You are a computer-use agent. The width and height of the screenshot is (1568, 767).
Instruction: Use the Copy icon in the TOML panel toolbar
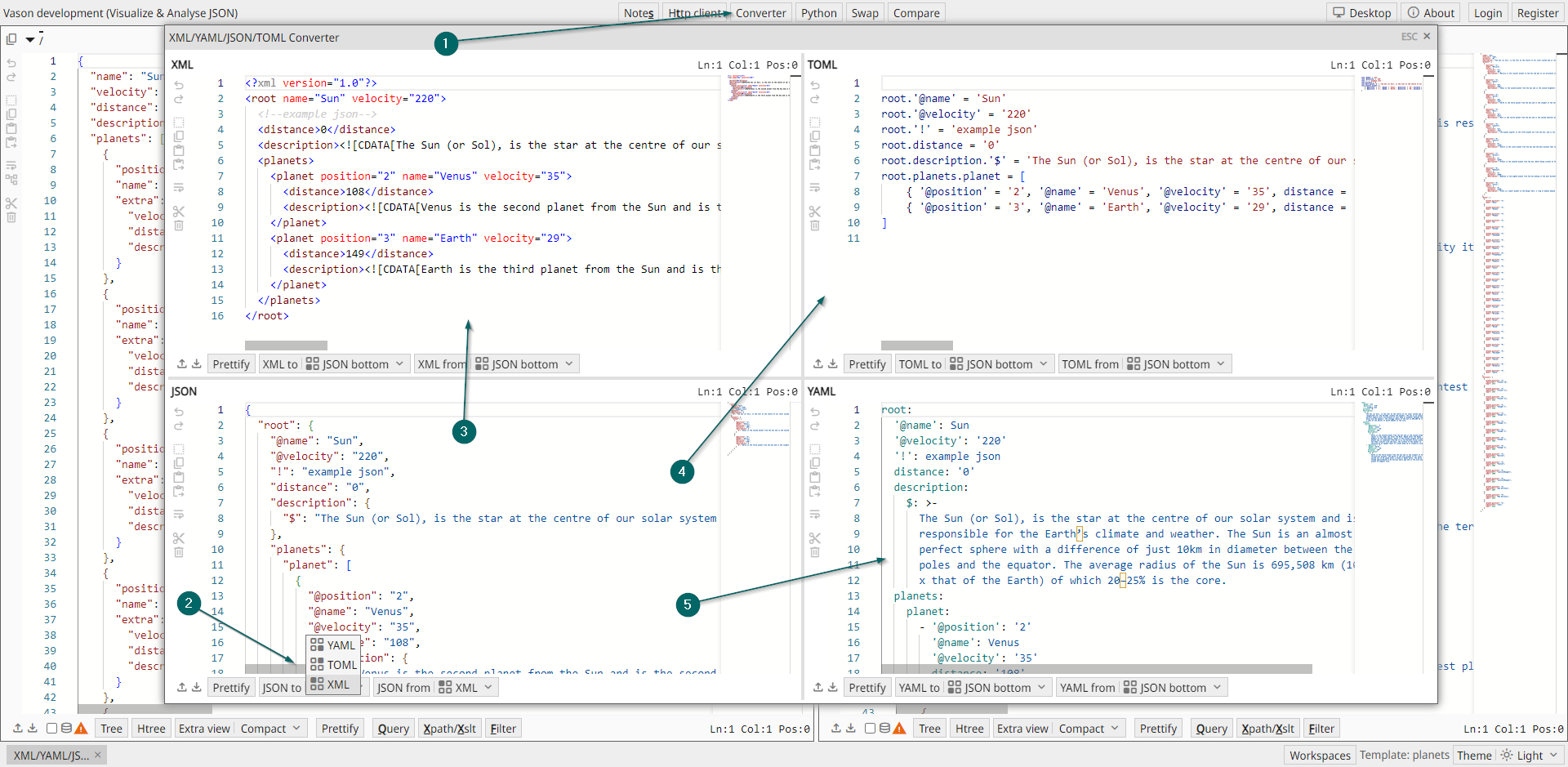tap(815, 135)
